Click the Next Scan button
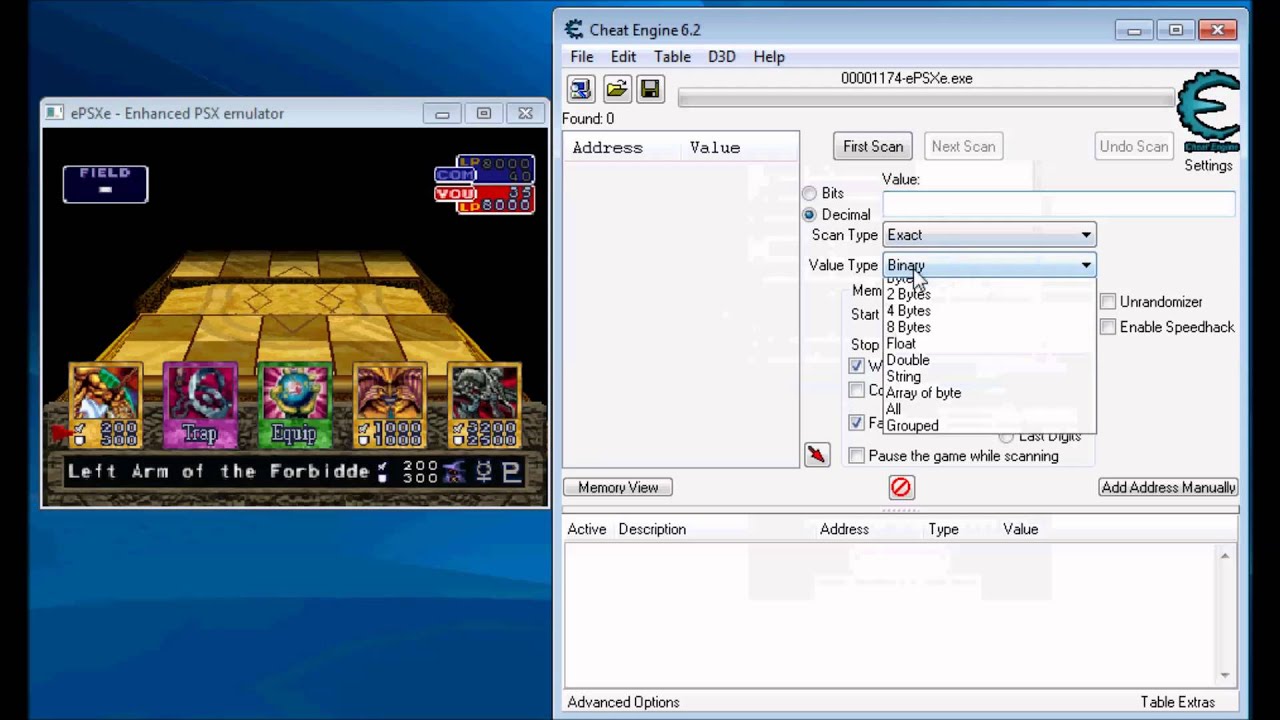The height and width of the screenshot is (720, 1280). [x=963, y=146]
